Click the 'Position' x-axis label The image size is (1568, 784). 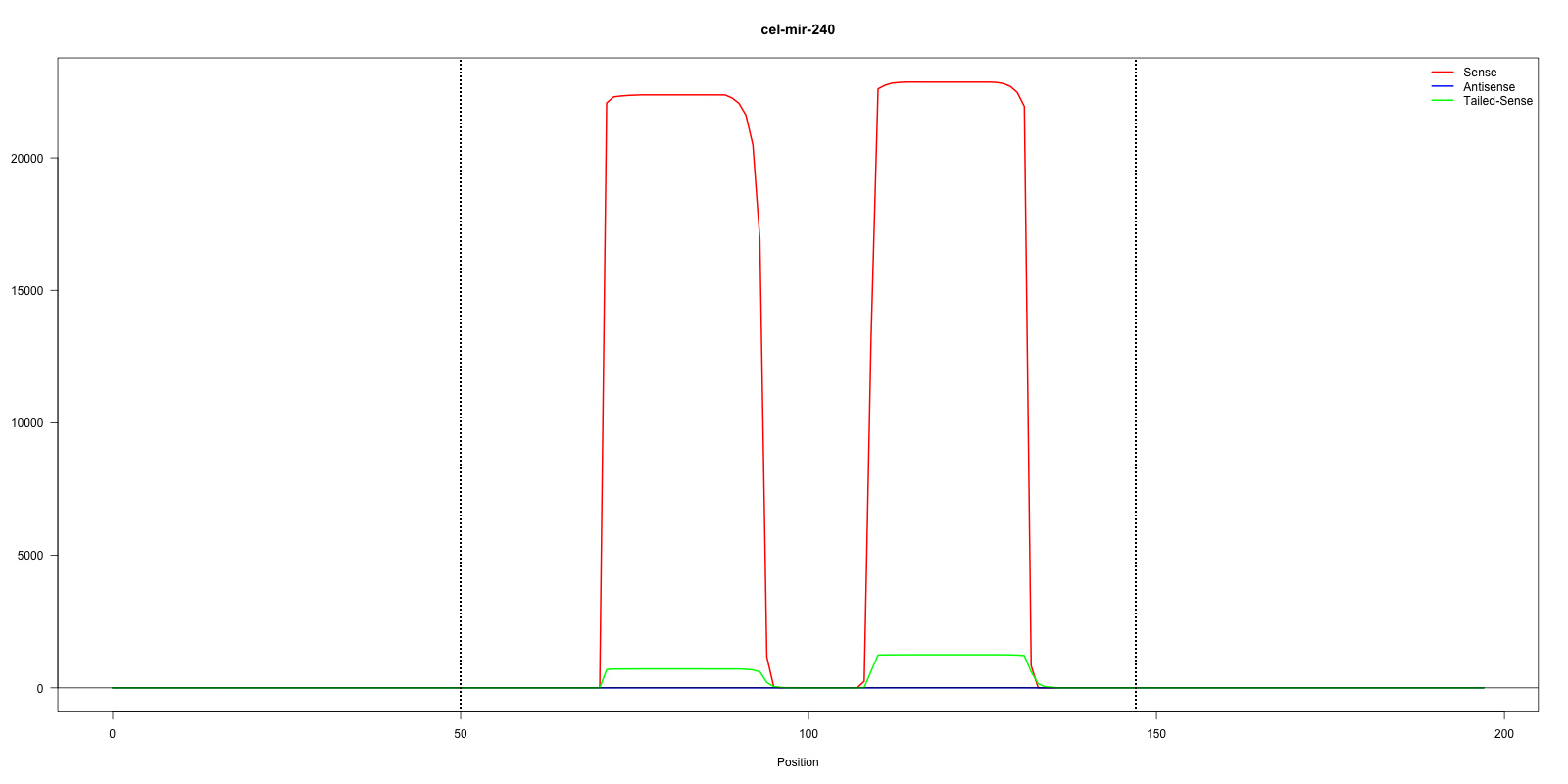pyautogui.click(x=798, y=762)
